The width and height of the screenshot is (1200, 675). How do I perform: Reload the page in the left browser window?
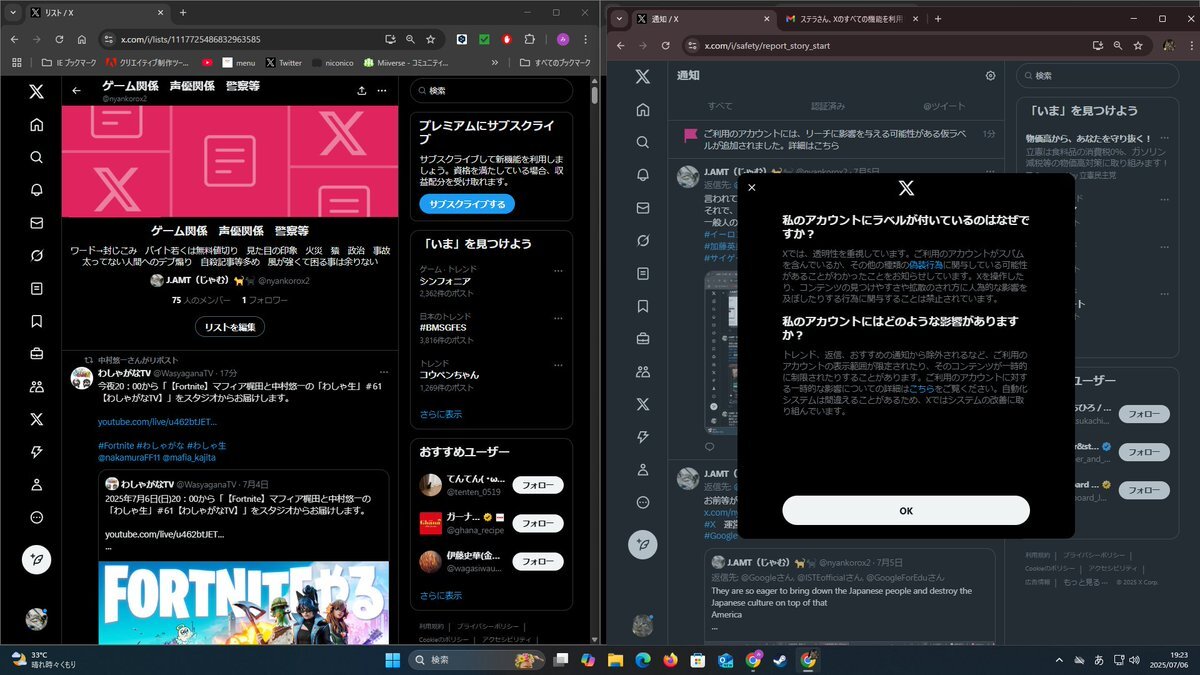(60, 39)
